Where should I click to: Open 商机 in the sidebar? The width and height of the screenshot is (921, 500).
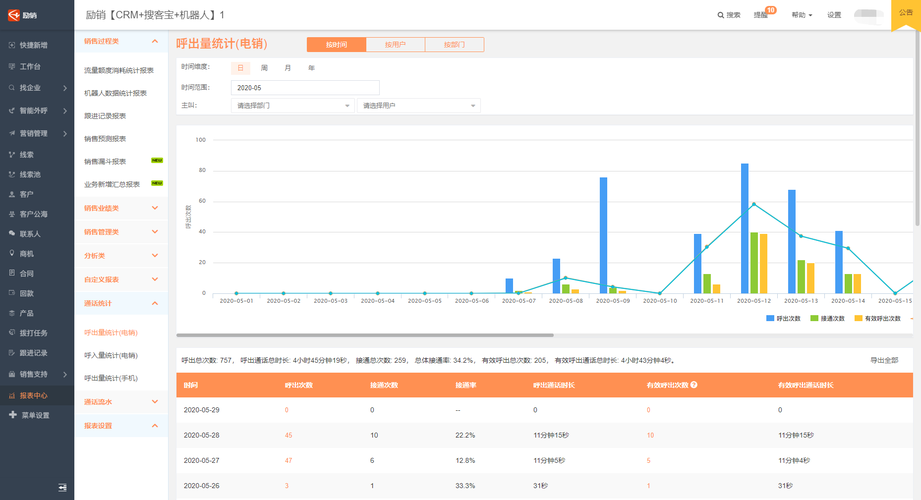click(x=26, y=254)
